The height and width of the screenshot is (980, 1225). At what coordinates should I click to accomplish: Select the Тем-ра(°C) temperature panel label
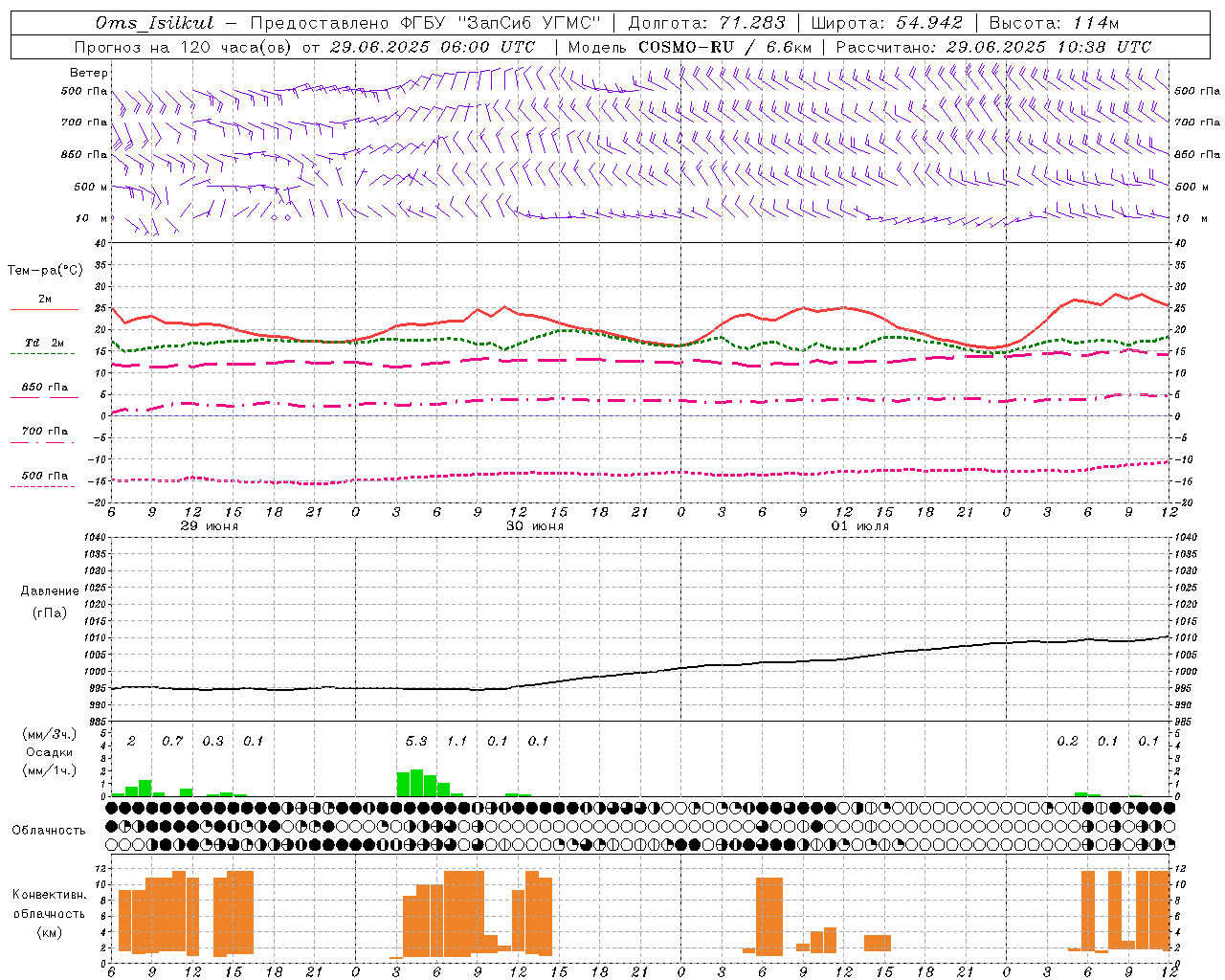click(x=45, y=271)
